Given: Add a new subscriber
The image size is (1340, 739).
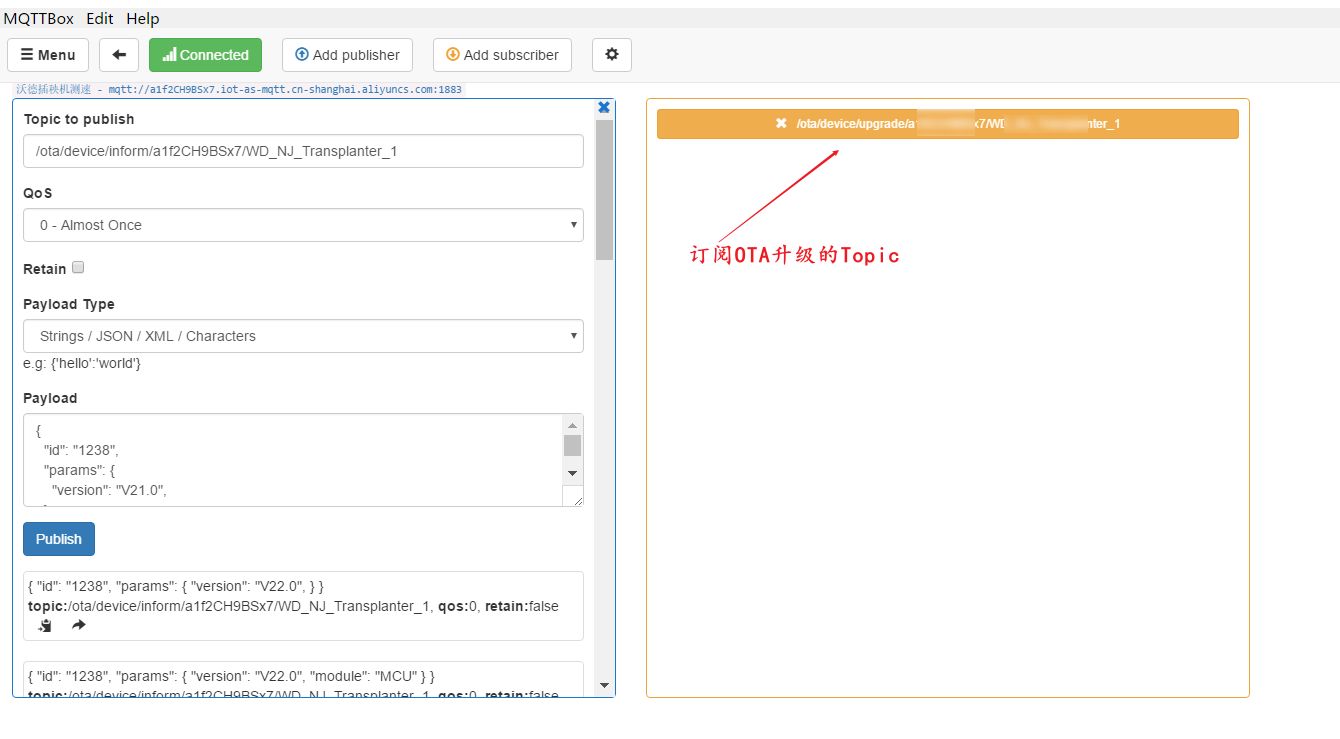Looking at the screenshot, I should tap(502, 55).
